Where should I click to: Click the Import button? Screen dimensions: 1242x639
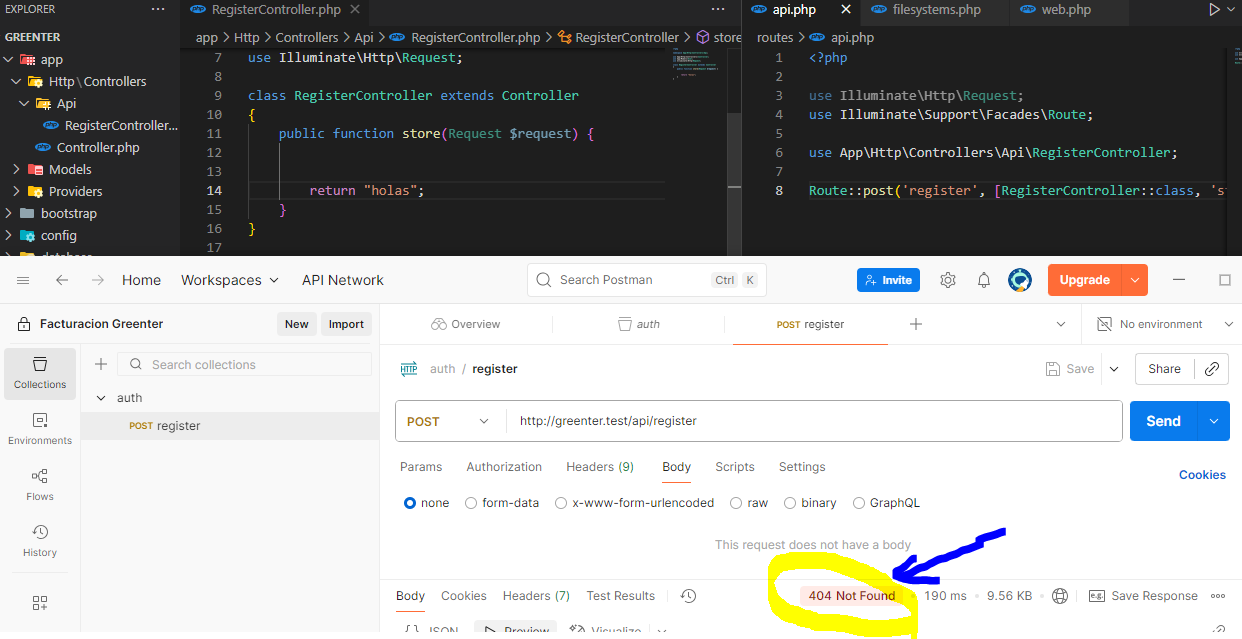point(346,324)
